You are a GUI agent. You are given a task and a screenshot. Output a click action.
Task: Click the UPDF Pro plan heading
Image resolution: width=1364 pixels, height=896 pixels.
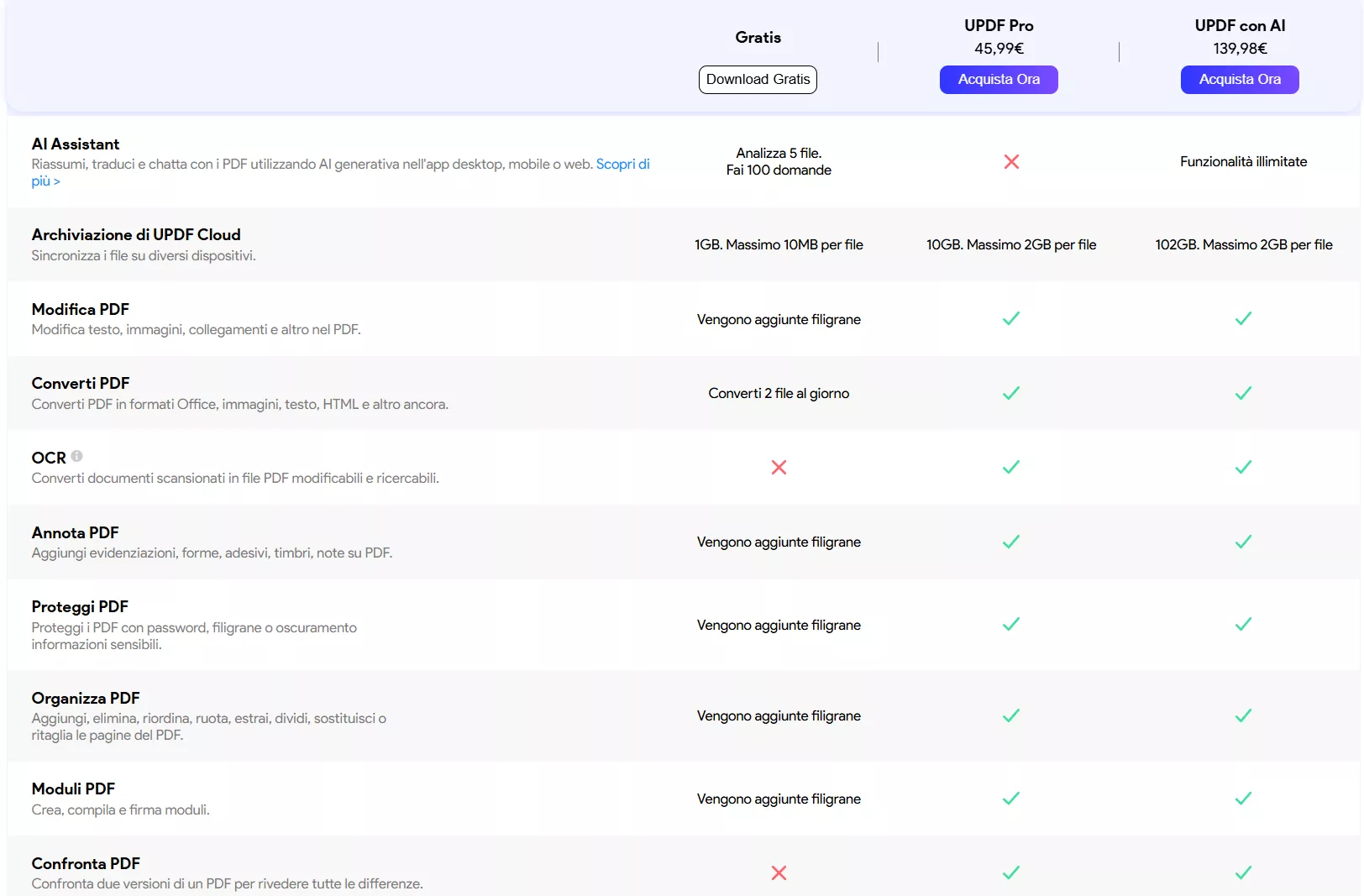999,26
